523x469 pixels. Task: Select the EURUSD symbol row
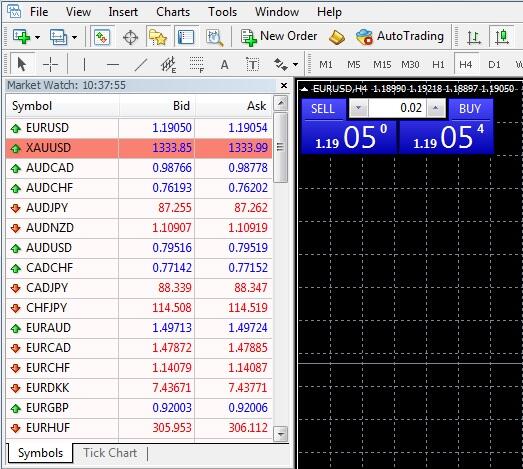(139, 128)
